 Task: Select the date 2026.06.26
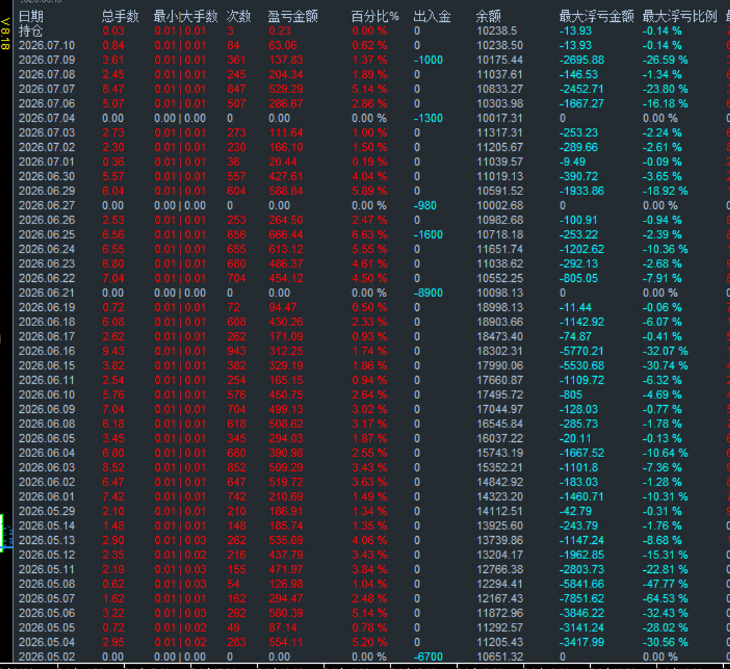click(47, 220)
